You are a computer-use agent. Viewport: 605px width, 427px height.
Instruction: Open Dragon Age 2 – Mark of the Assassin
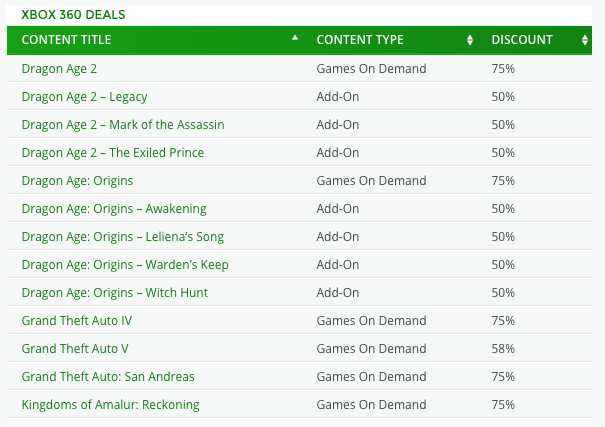tap(122, 125)
